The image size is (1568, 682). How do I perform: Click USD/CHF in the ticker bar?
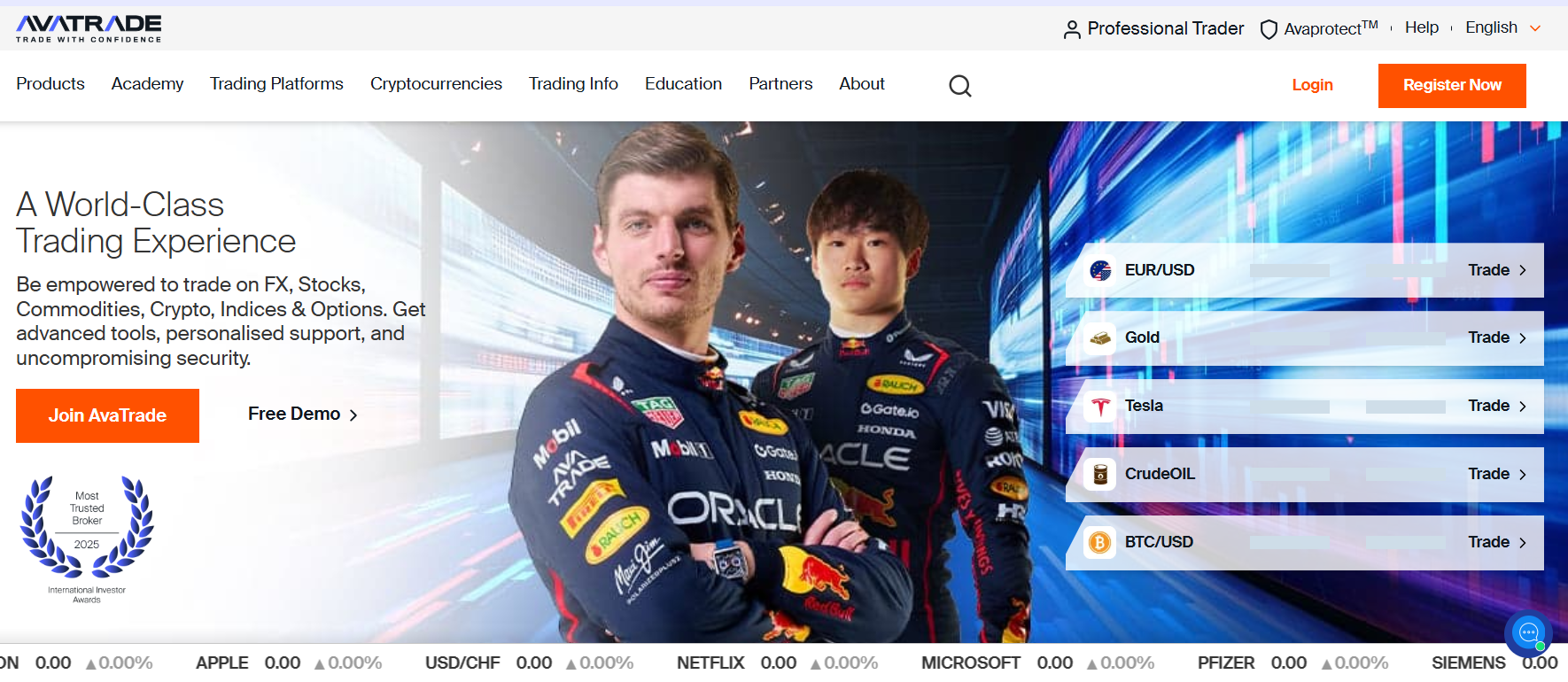[462, 663]
